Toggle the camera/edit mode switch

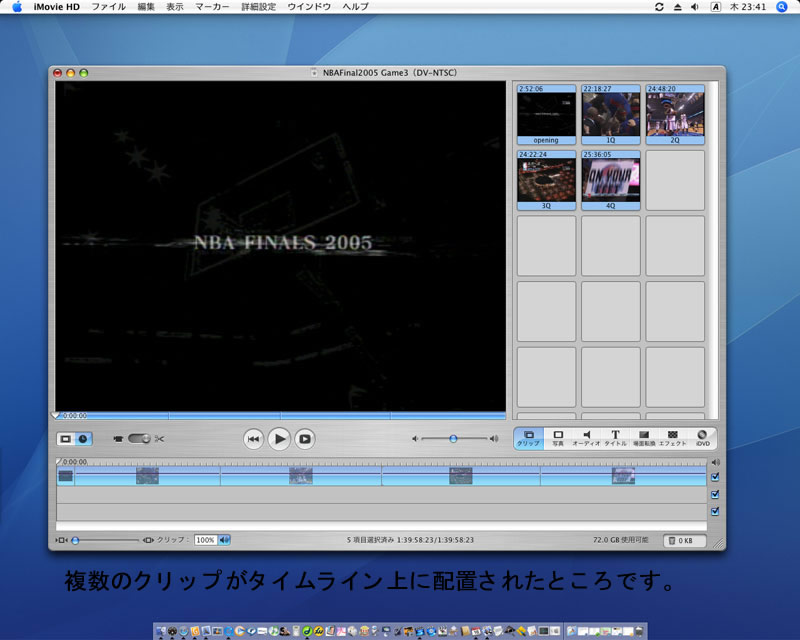[138, 438]
